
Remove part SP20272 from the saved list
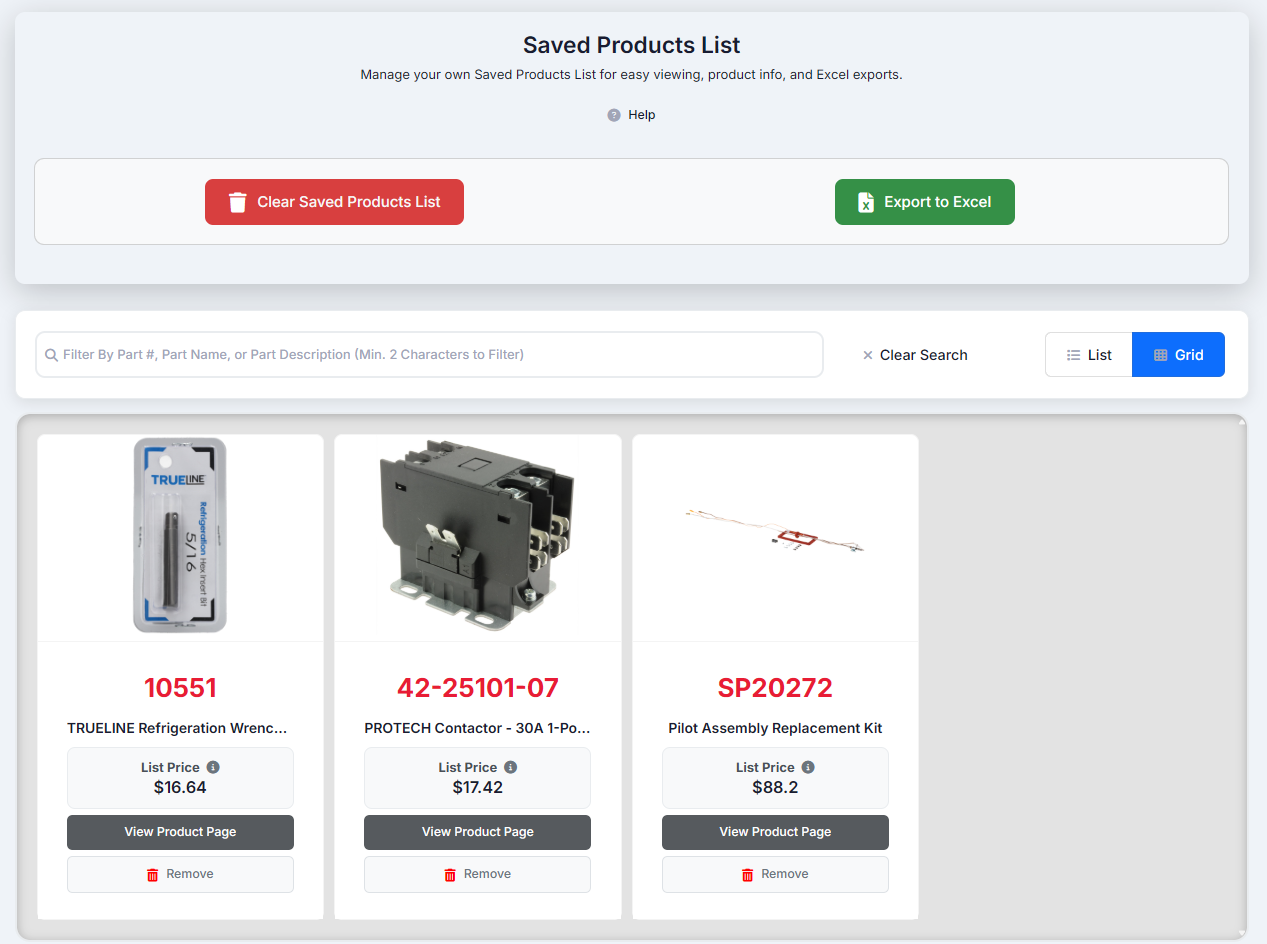coord(775,874)
